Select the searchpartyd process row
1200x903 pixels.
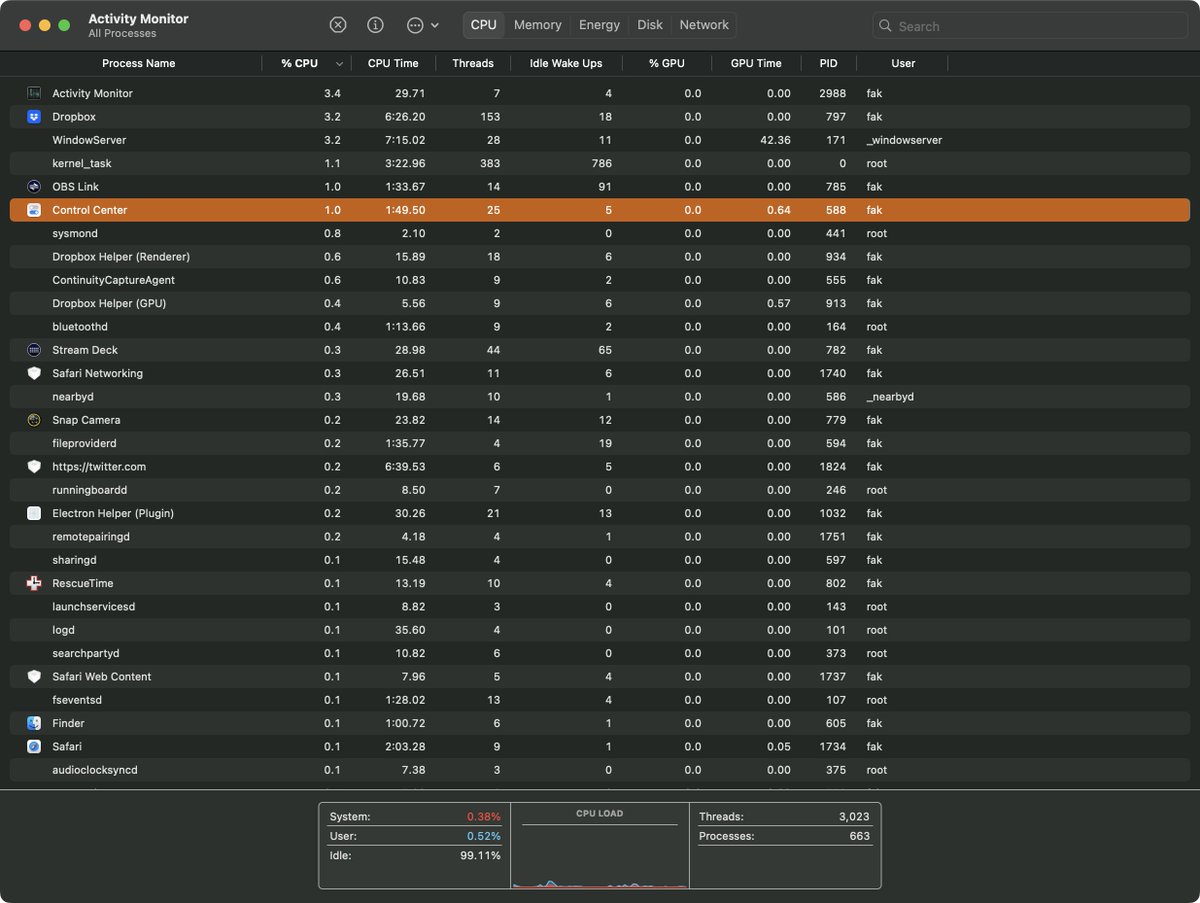click(x=600, y=653)
